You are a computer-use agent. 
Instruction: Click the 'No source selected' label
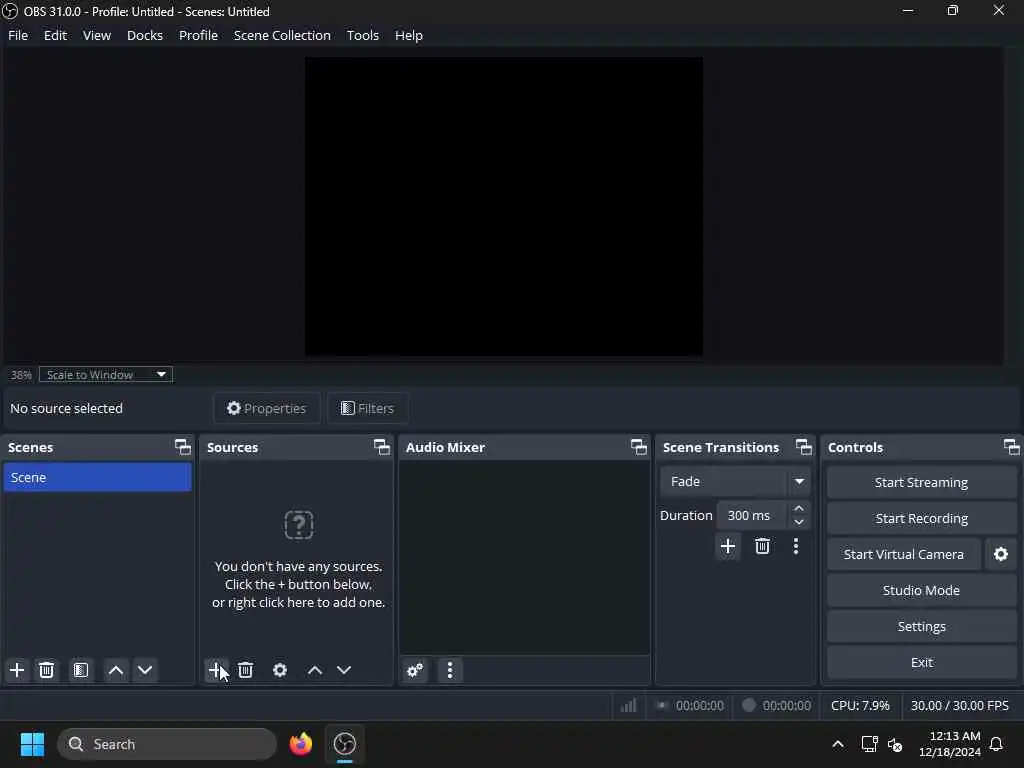67,408
